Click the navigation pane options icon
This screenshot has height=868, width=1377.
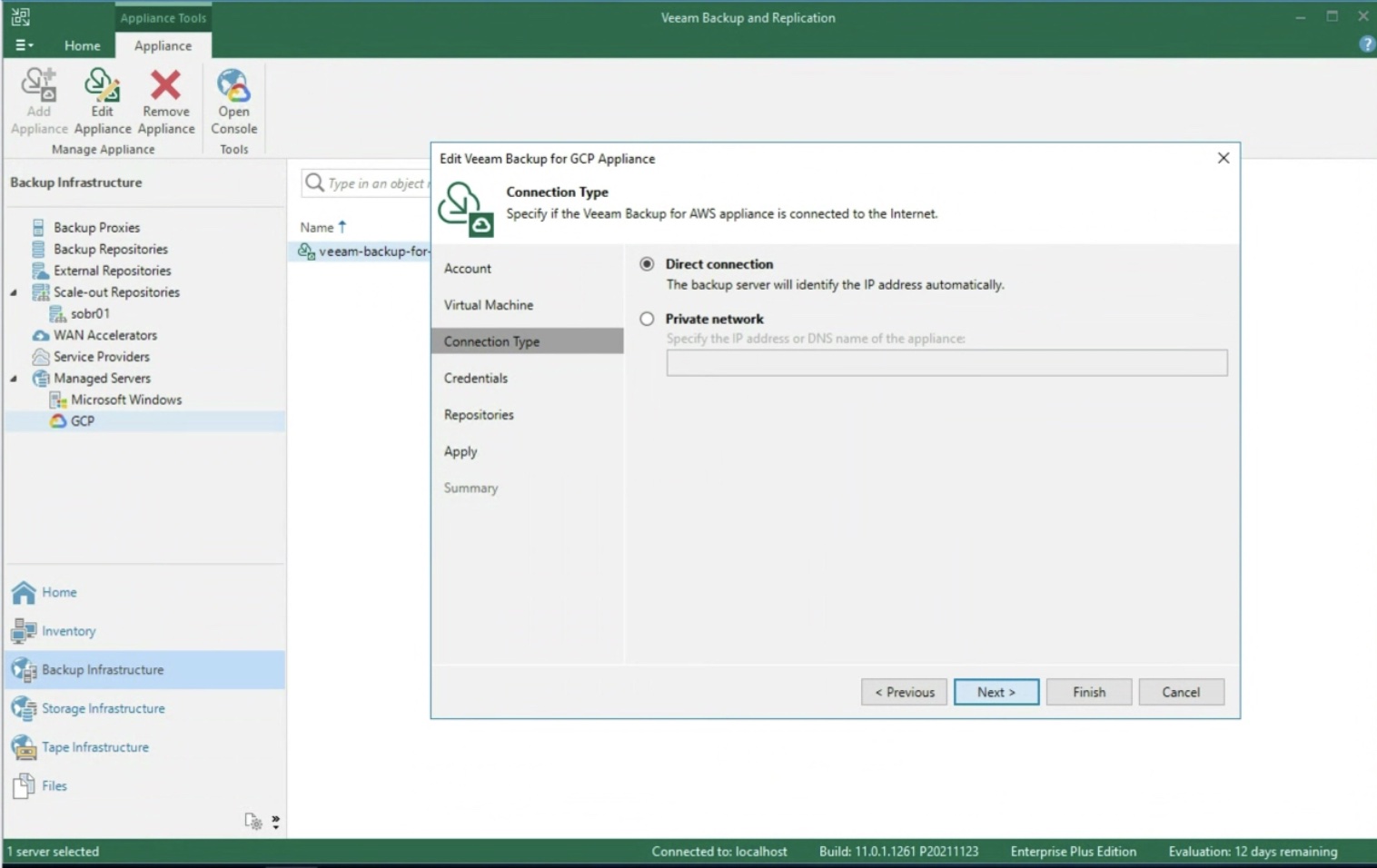click(x=253, y=821)
